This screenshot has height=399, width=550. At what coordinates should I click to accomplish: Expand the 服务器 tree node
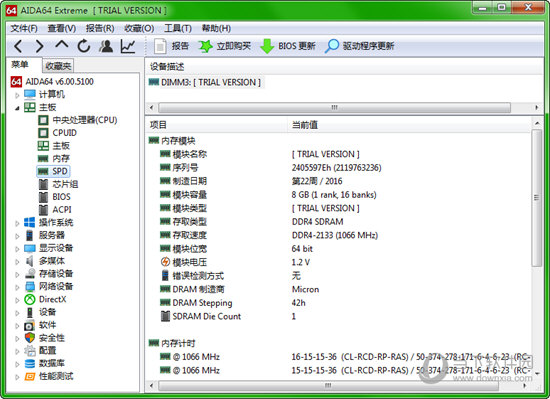click(17, 236)
